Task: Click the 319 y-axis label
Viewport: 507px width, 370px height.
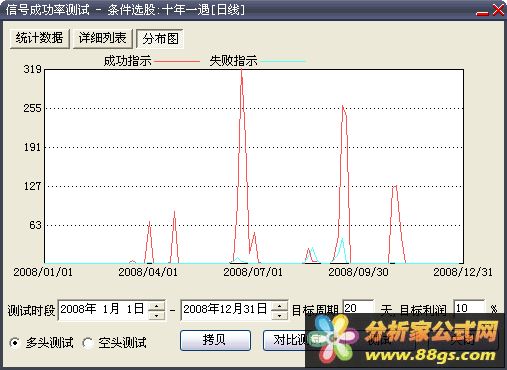Action: click(33, 69)
